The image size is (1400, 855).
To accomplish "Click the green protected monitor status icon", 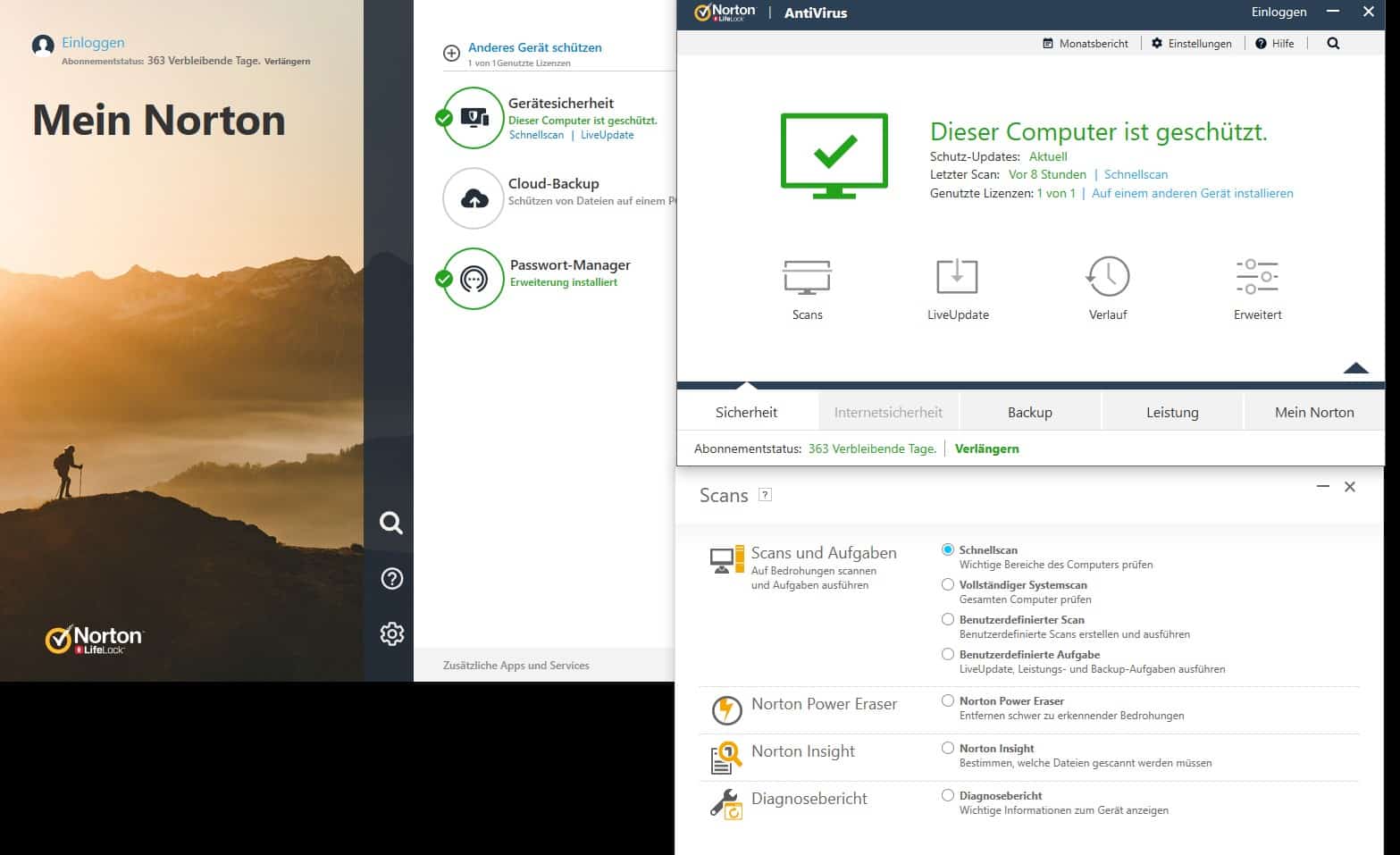I will [834, 155].
